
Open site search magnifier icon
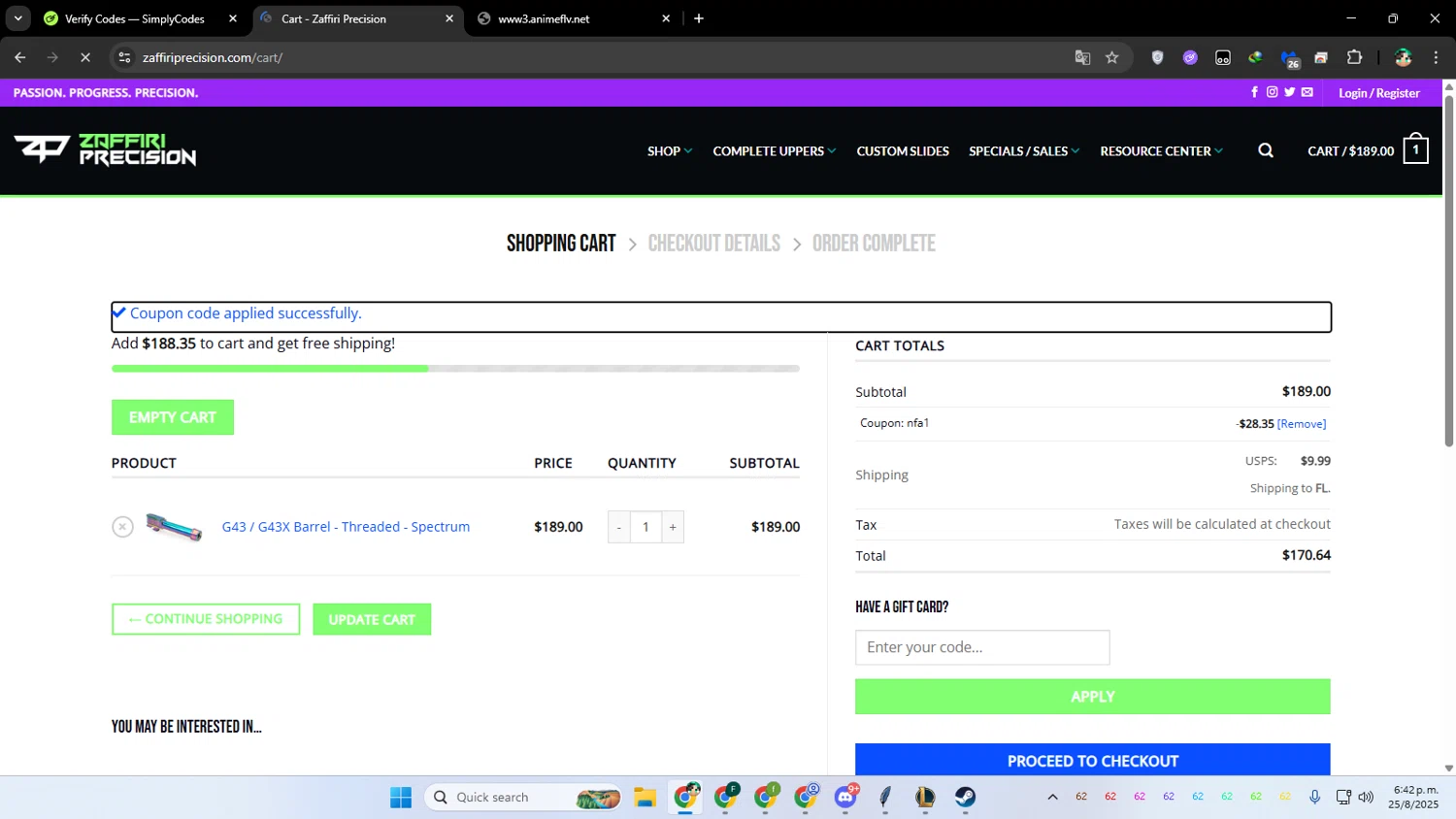tap(1266, 150)
